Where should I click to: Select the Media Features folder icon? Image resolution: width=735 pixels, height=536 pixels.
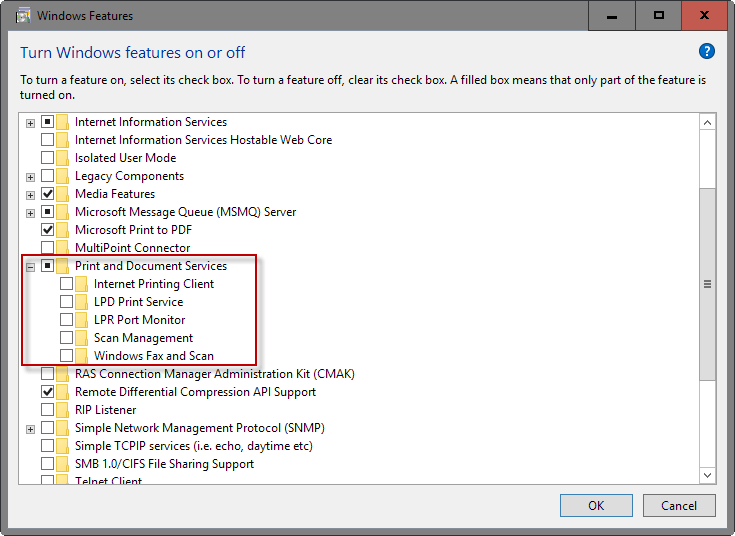[x=62, y=194]
